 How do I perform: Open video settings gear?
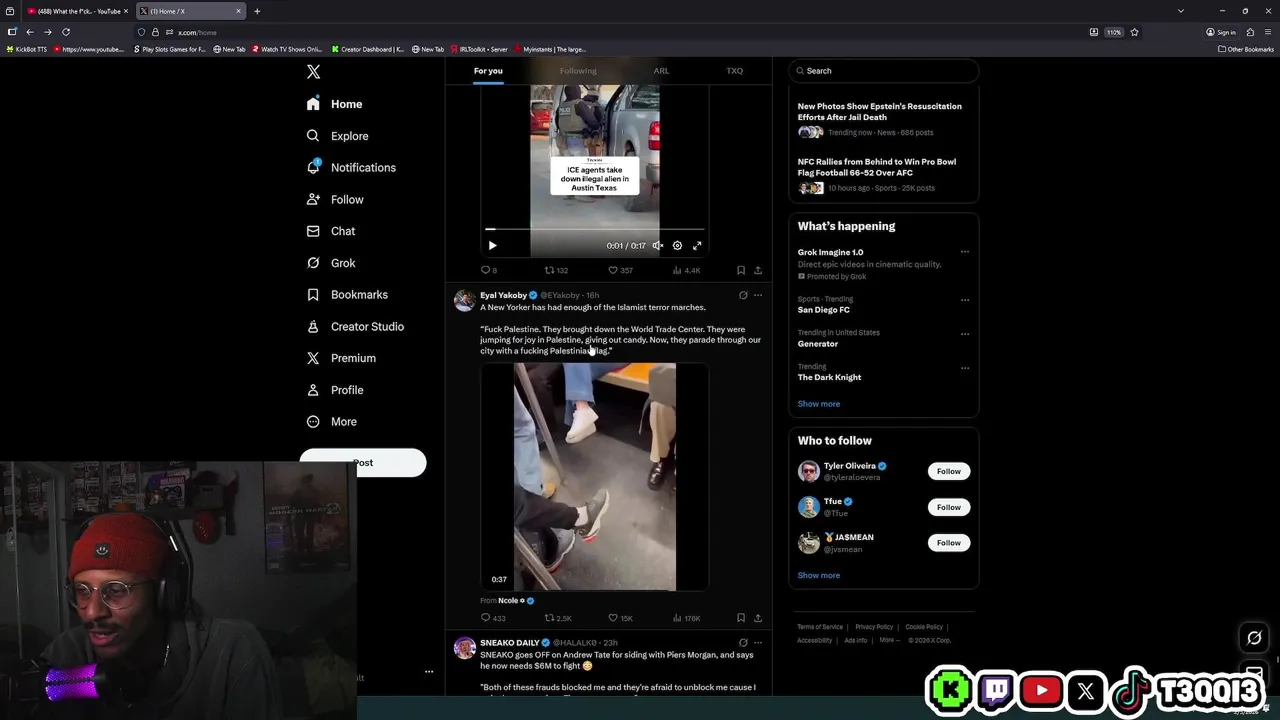pos(677,245)
